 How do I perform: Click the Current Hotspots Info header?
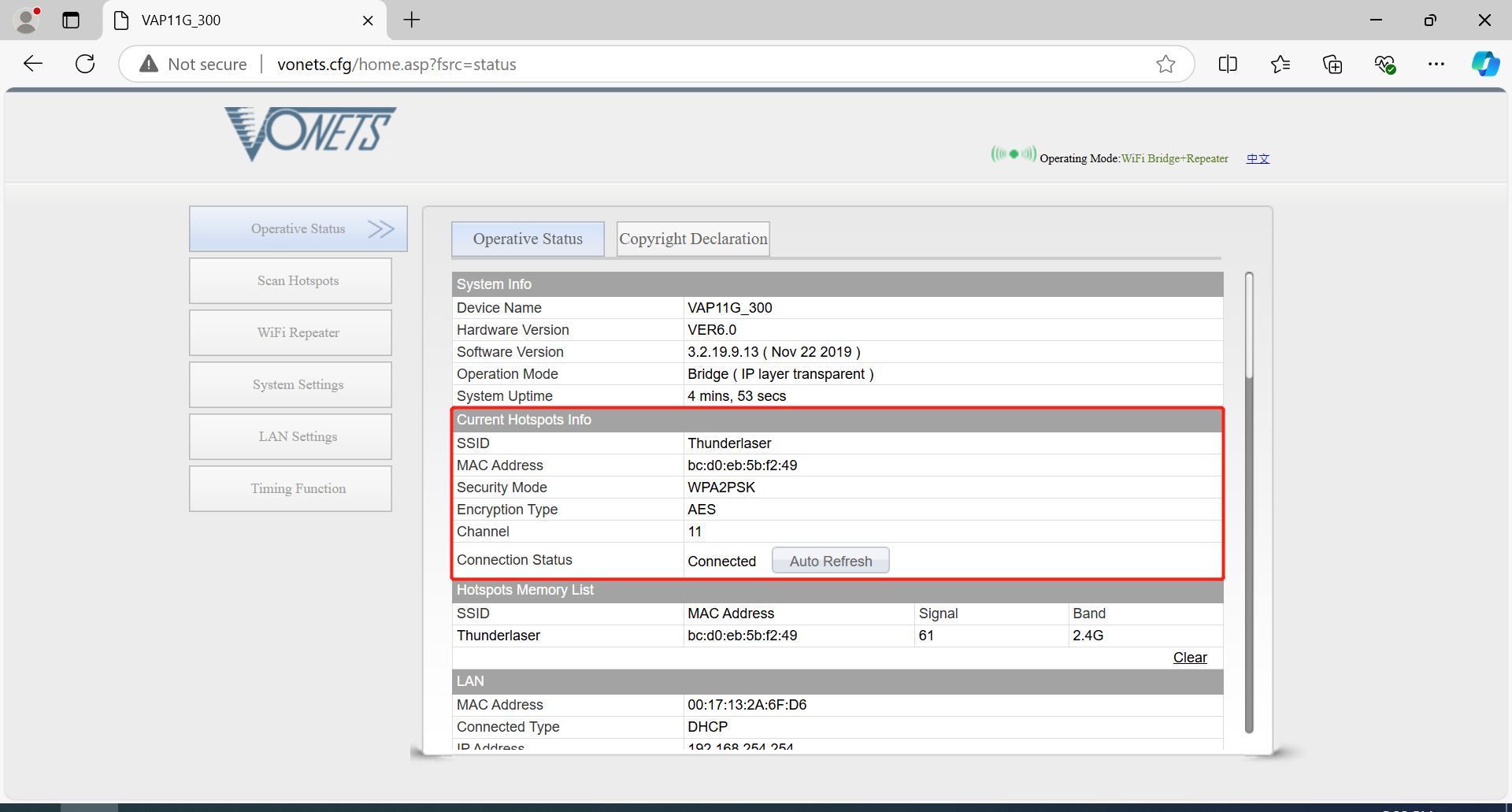pos(838,420)
